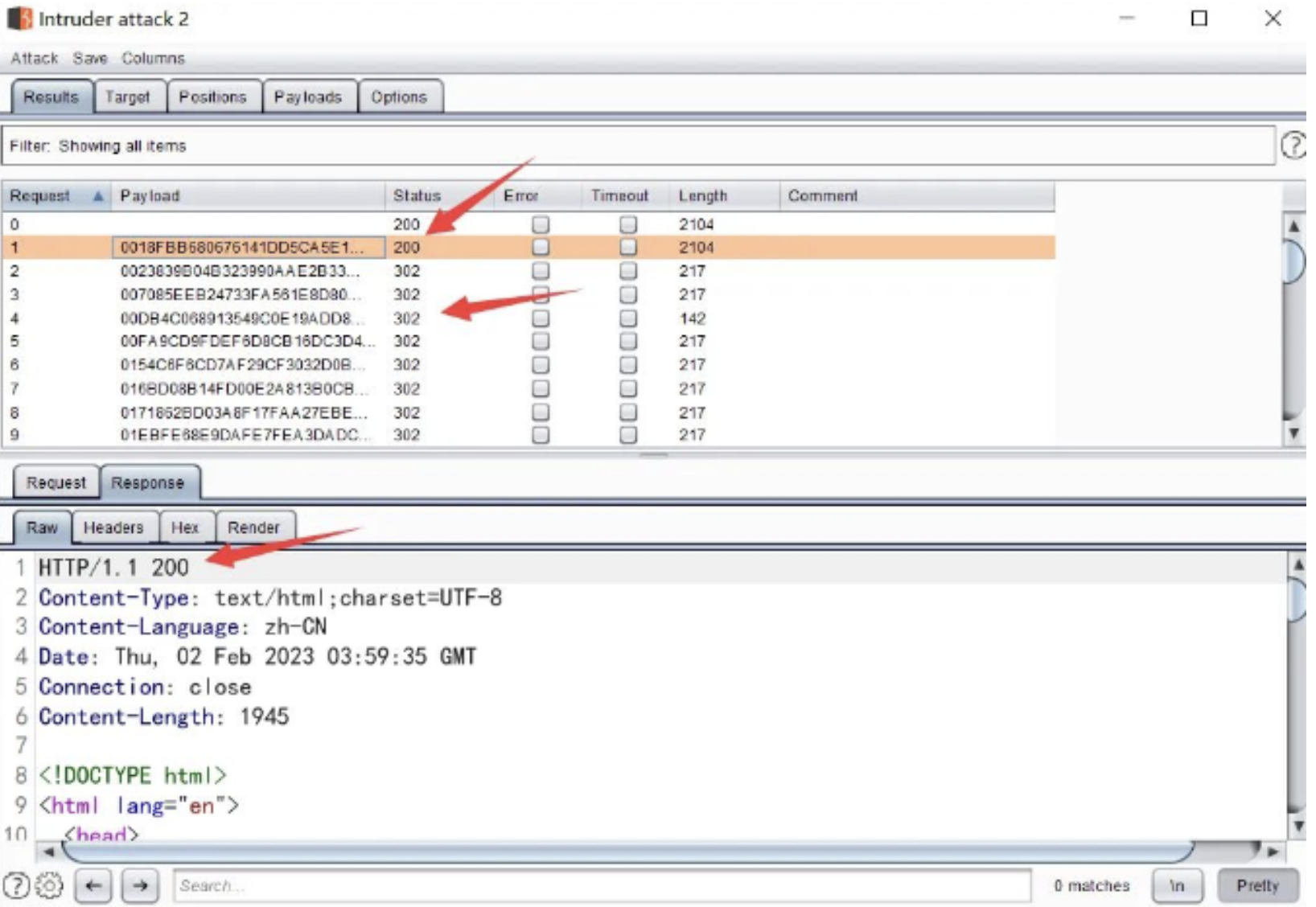1316x907 pixels.
Task: Open the Attack menu
Action: coord(34,58)
